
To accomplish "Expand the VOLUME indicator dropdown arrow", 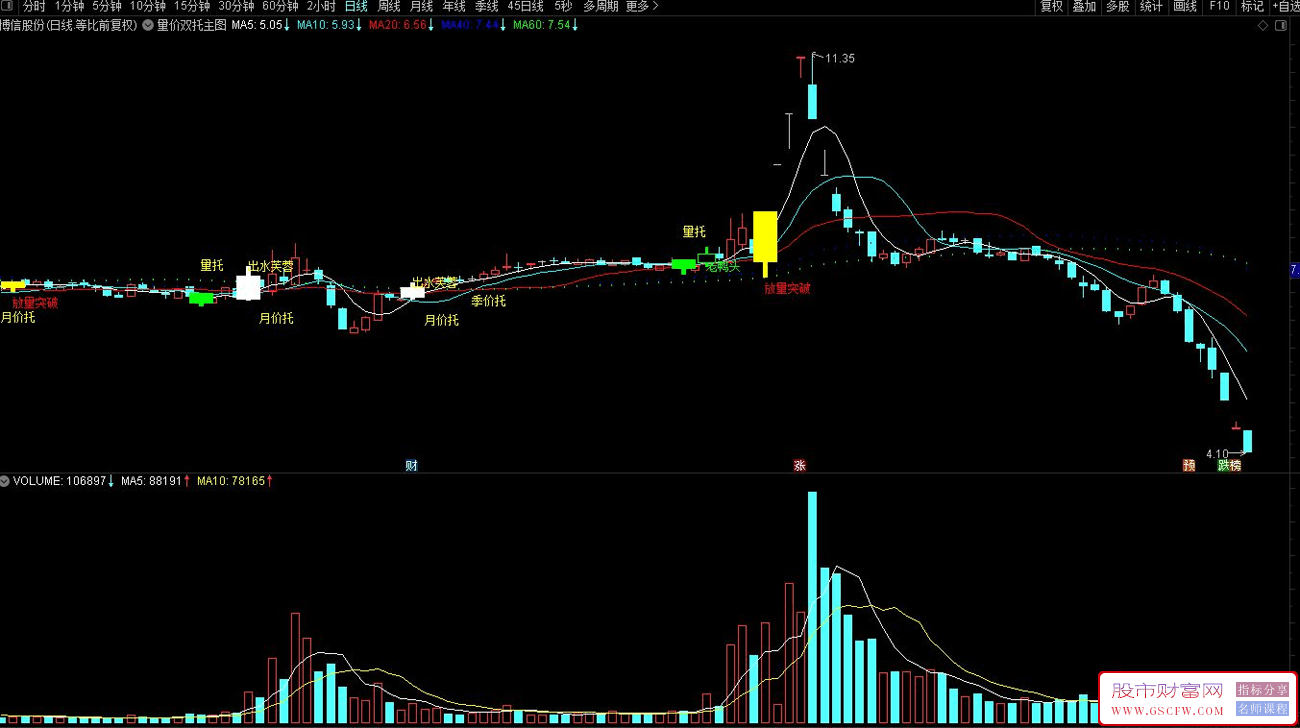I will point(5,481).
